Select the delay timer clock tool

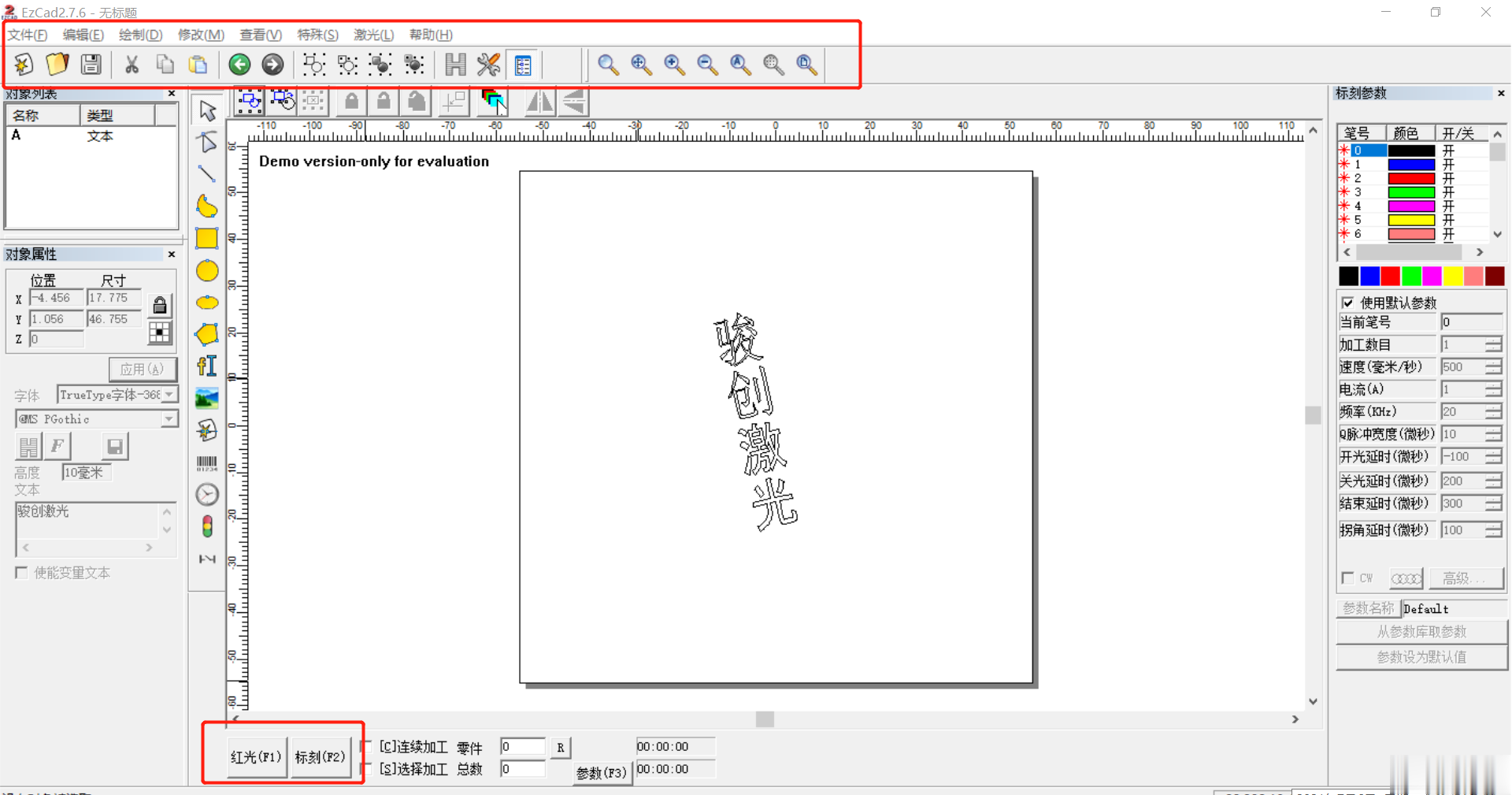[x=207, y=494]
